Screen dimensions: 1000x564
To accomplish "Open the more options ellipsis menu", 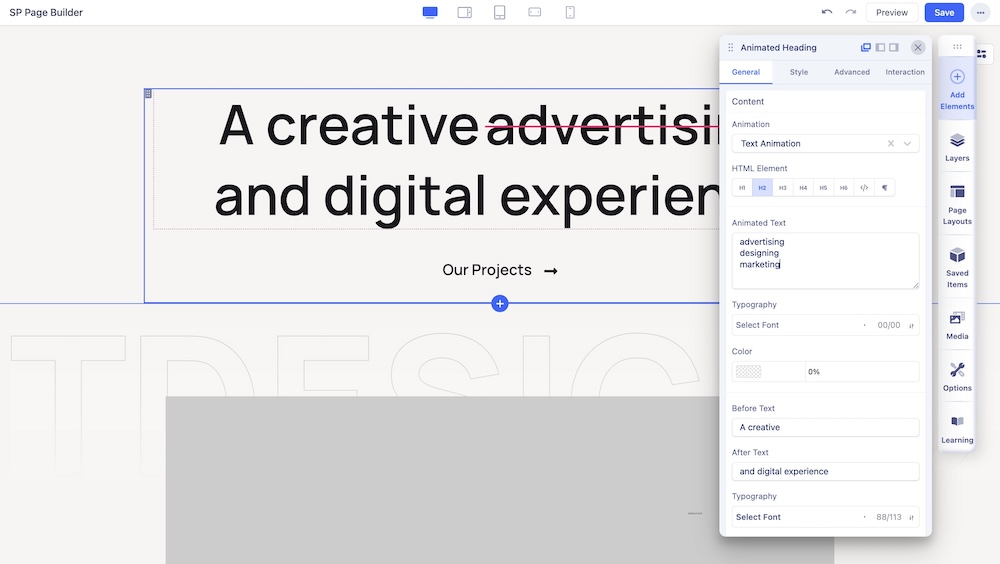I will 980,12.
